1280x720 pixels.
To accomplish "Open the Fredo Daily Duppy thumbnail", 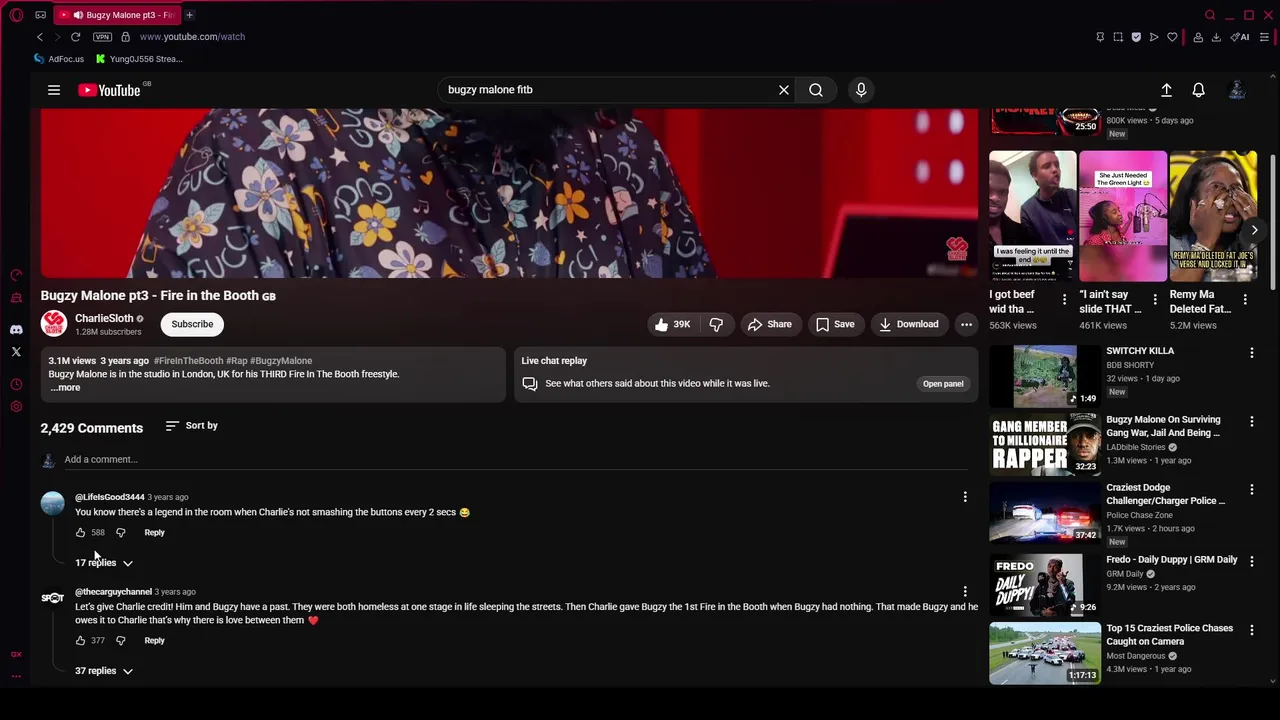I will click(1045, 583).
